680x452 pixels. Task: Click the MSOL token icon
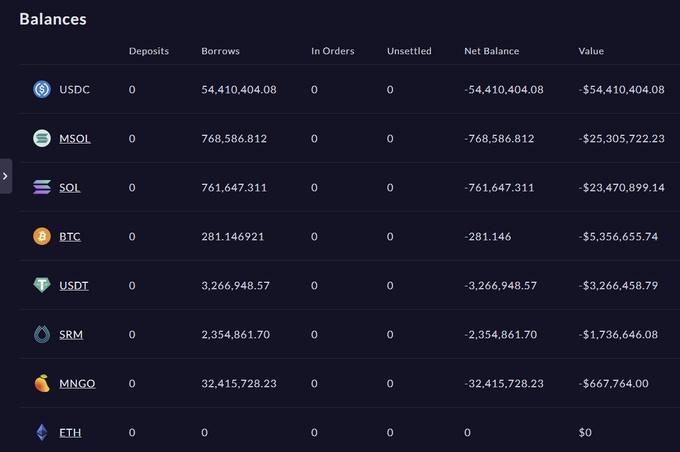tap(42, 138)
